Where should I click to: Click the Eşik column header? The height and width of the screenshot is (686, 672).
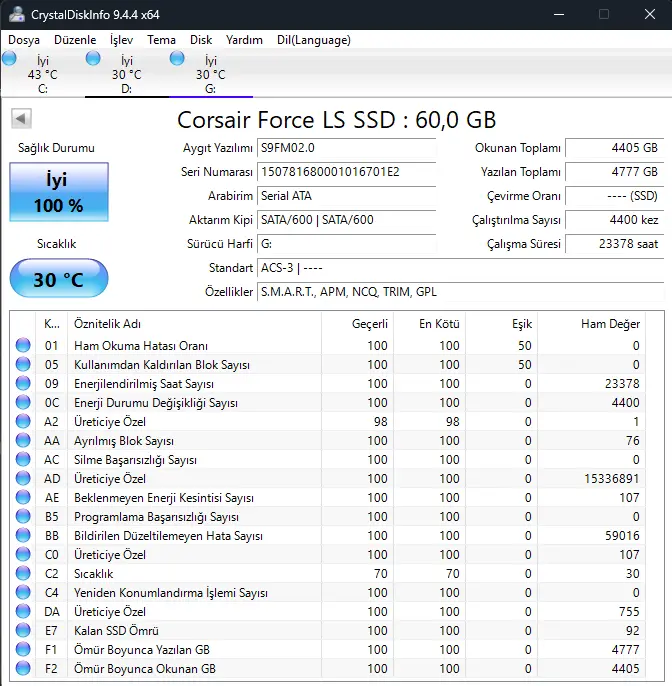[501, 324]
